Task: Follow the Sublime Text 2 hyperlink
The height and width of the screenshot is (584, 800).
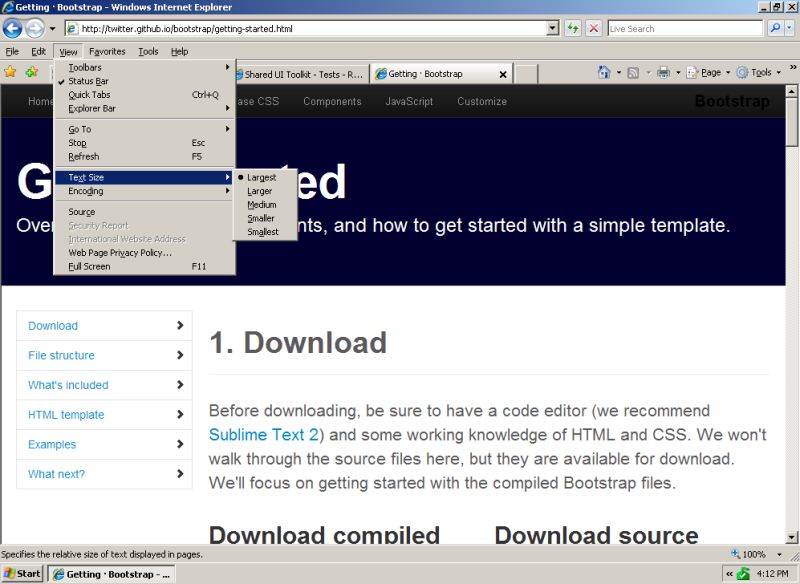Action: tap(264, 435)
